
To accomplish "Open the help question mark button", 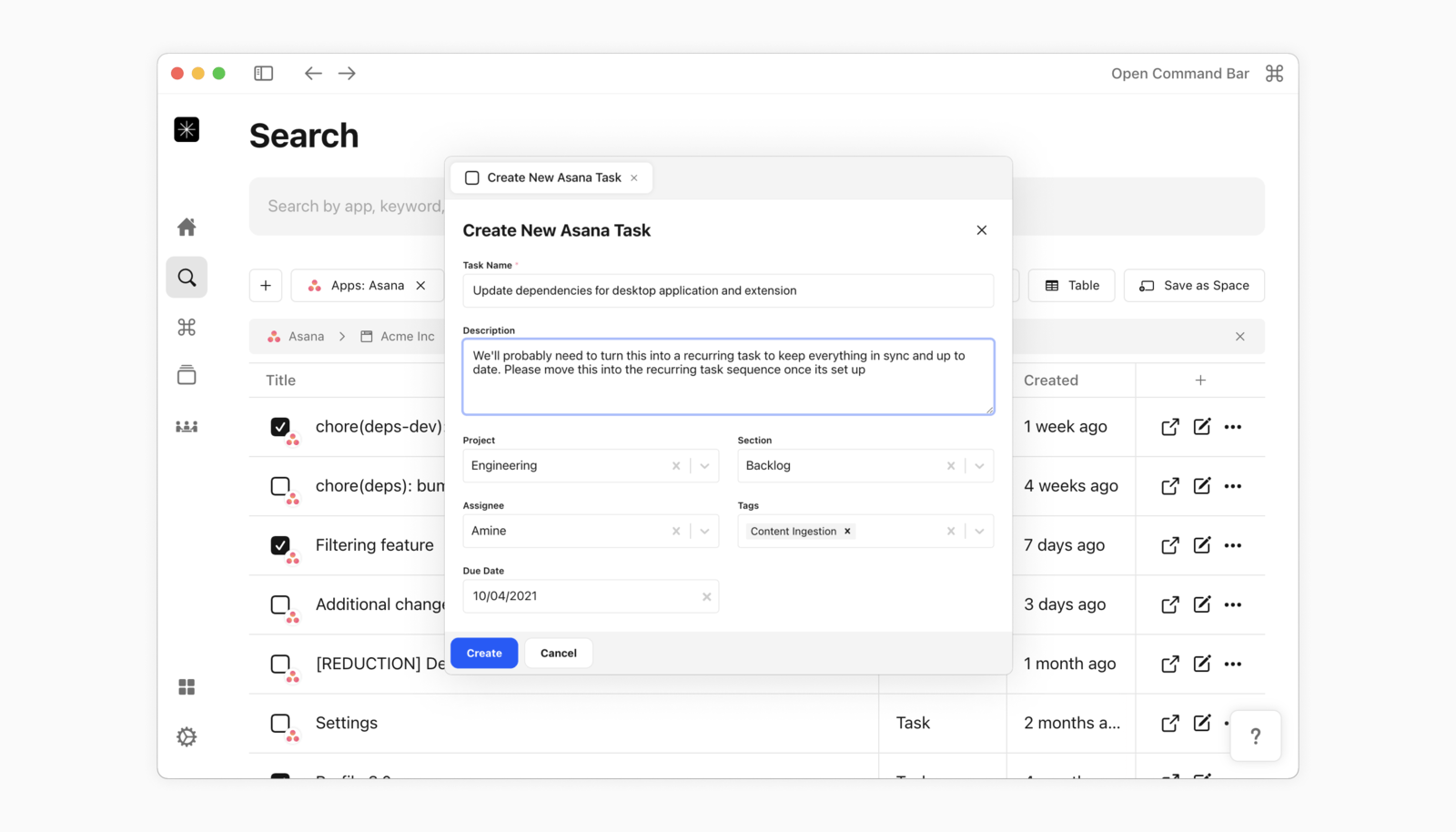I will 1256,736.
